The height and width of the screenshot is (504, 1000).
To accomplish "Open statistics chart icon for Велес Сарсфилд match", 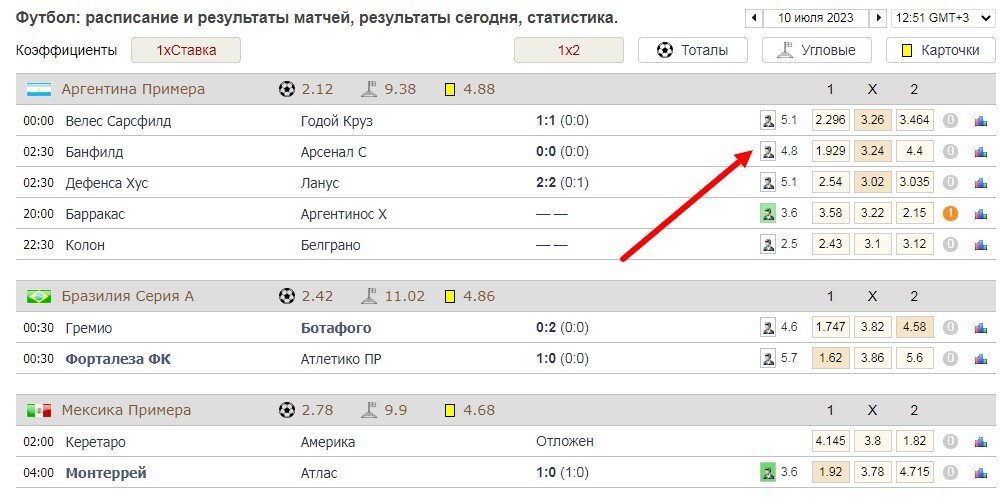I will tap(980, 121).
